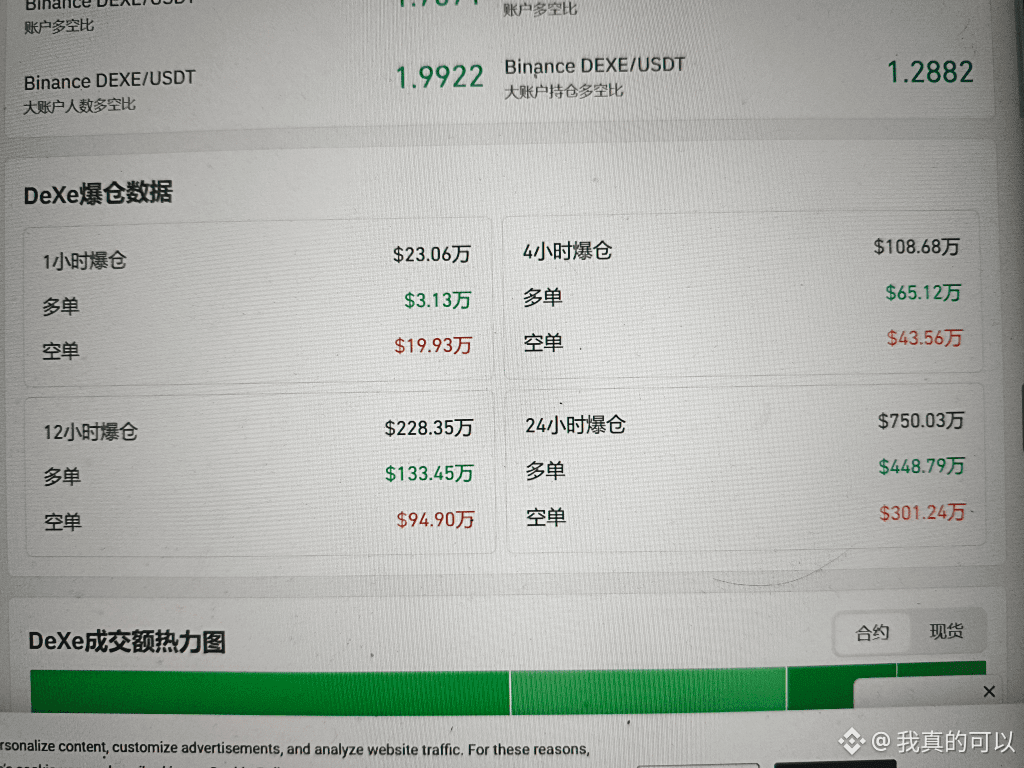Click the 4小时爆仓 label

pos(567,251)
